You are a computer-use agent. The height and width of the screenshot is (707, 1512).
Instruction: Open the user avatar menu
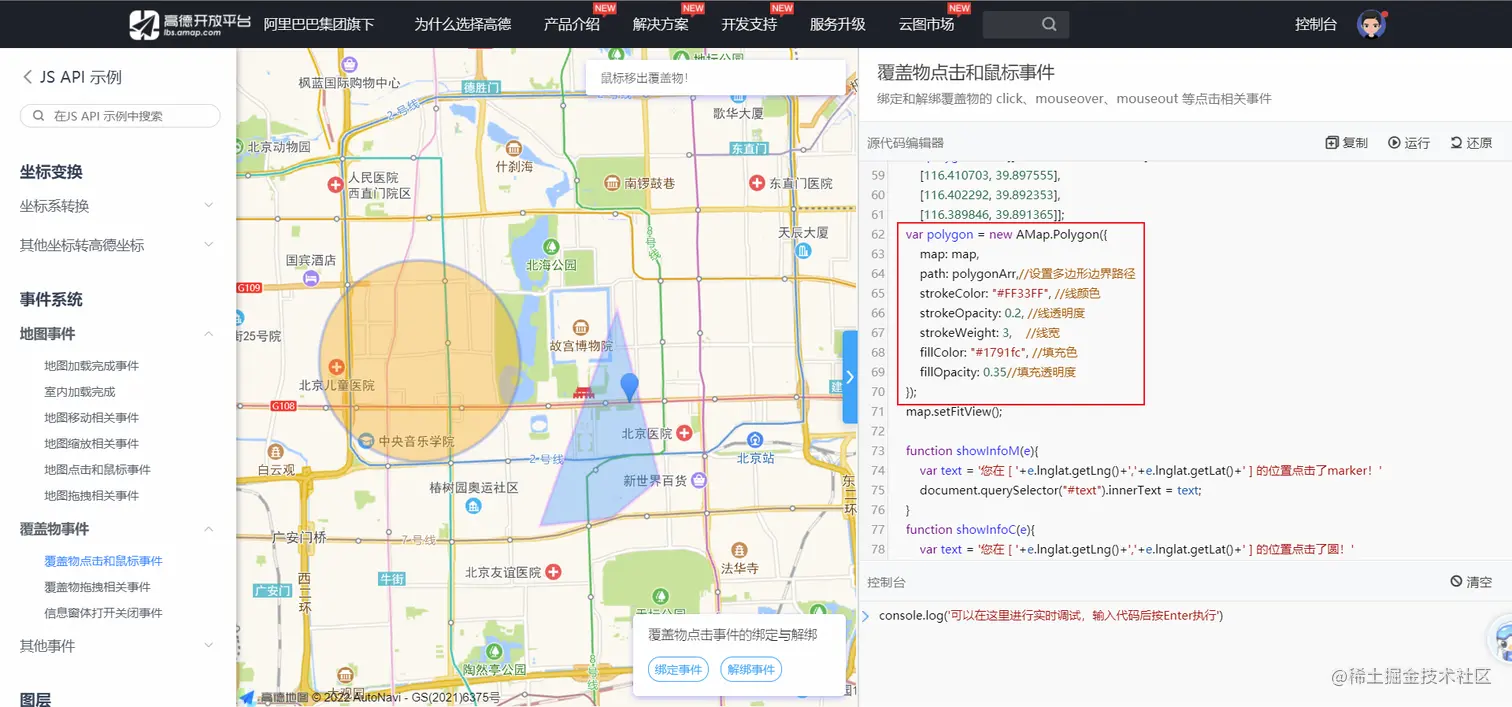pos(1371,24)
